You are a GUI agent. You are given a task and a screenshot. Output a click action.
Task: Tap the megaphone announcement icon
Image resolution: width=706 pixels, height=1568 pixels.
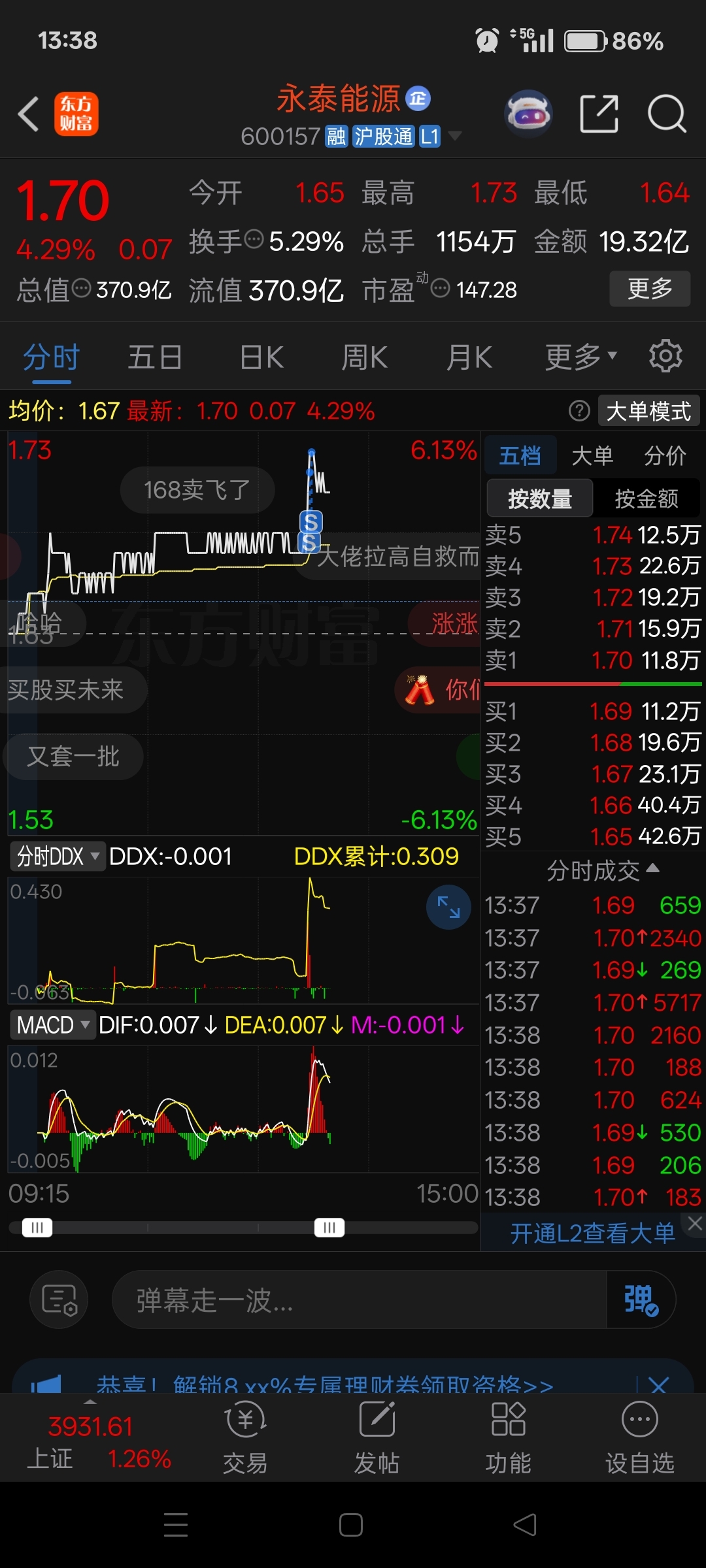46,1384
